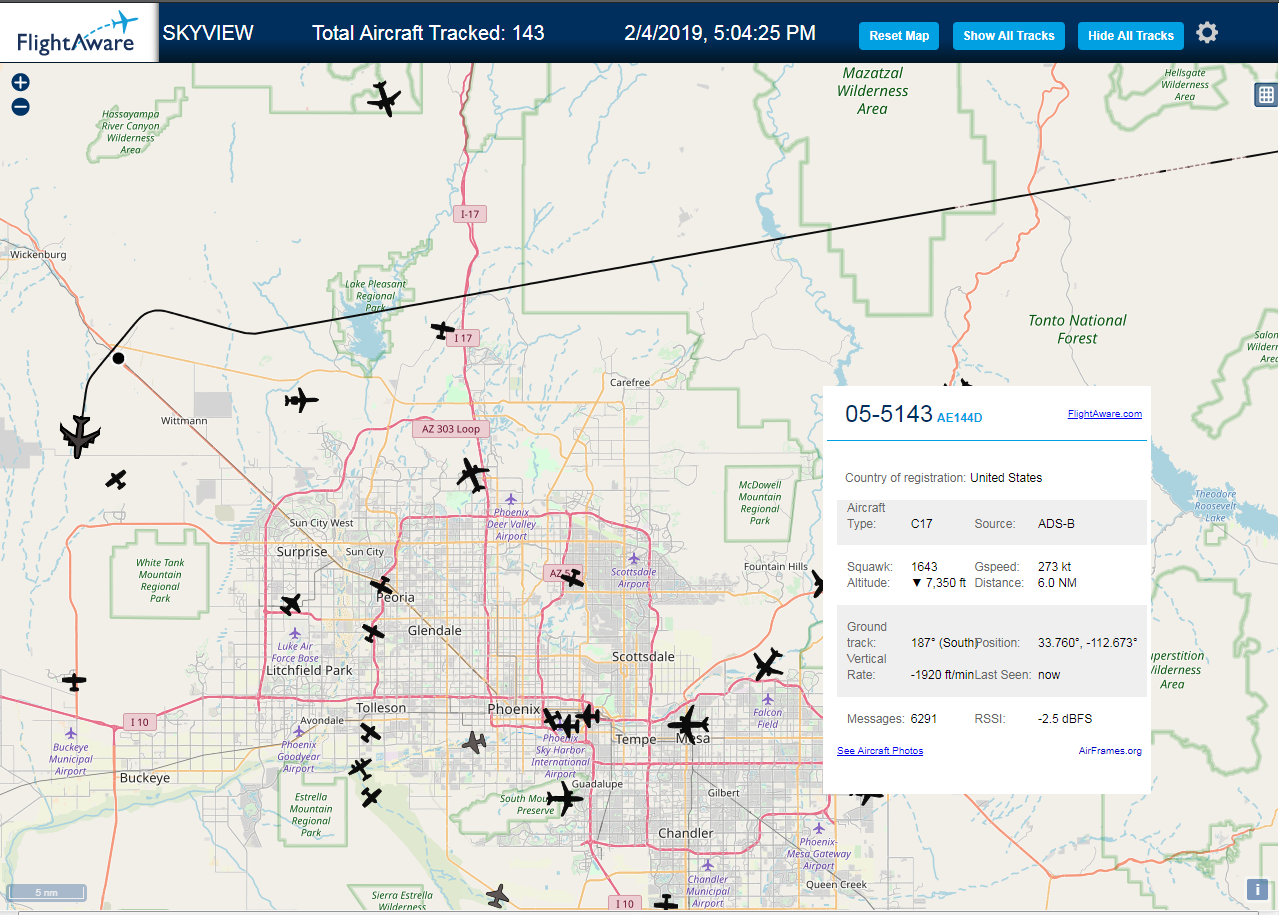1279x915 pixels.
Task: Select aircraft above Luke Air Force Base
Action: click(290, 604)
